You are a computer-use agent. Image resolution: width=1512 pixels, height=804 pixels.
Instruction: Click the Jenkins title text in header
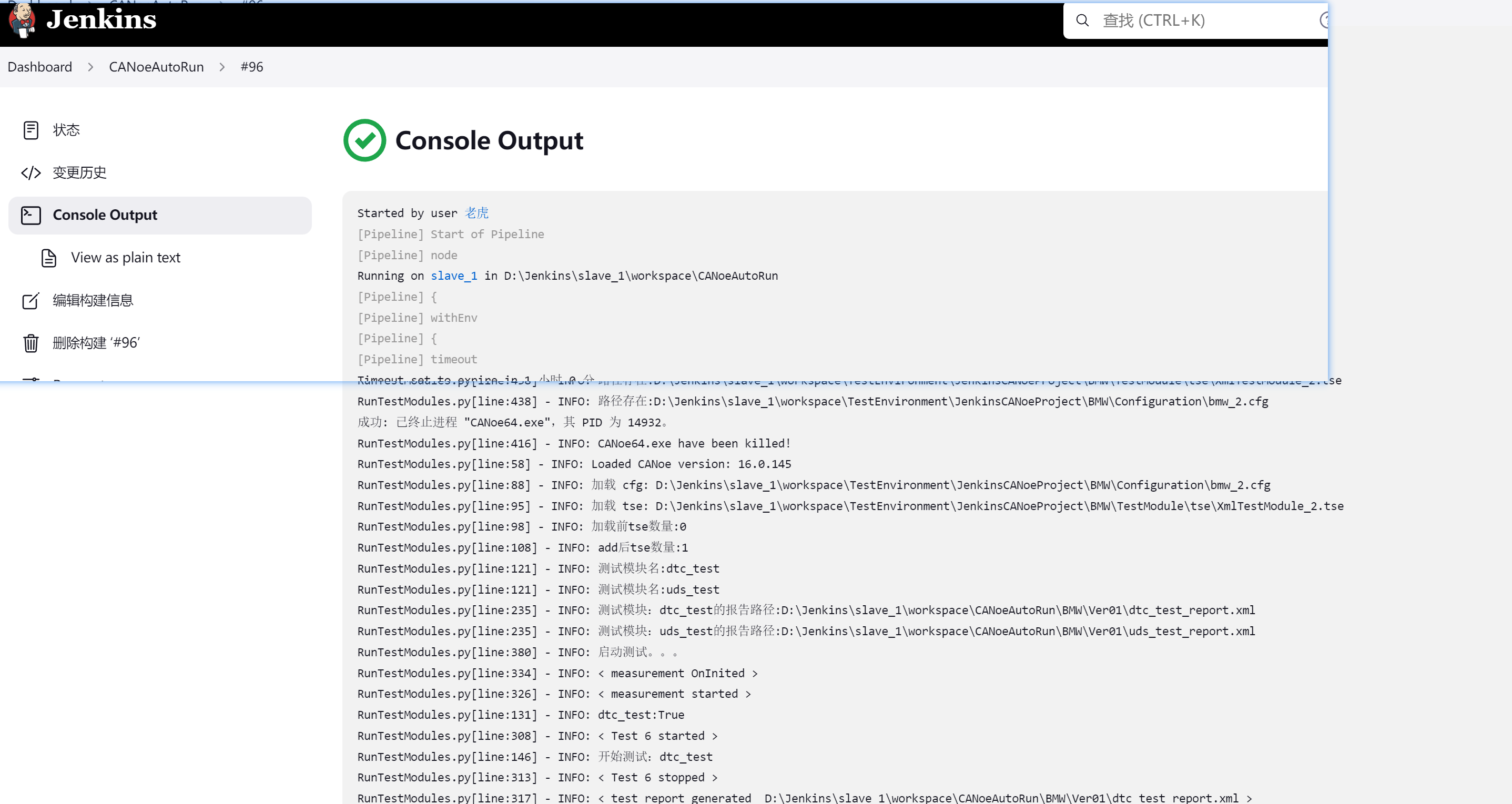[102, 20]
